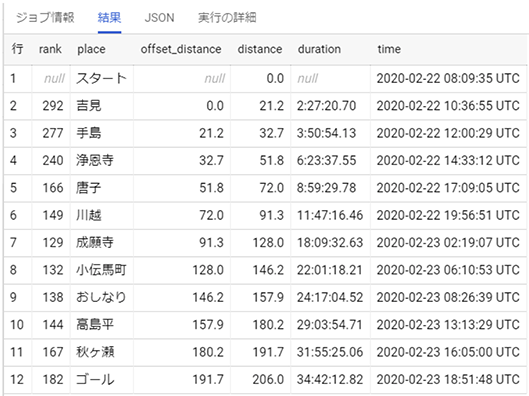Click duration 31:55:25.06
The image size is (529, 396).
330,352
